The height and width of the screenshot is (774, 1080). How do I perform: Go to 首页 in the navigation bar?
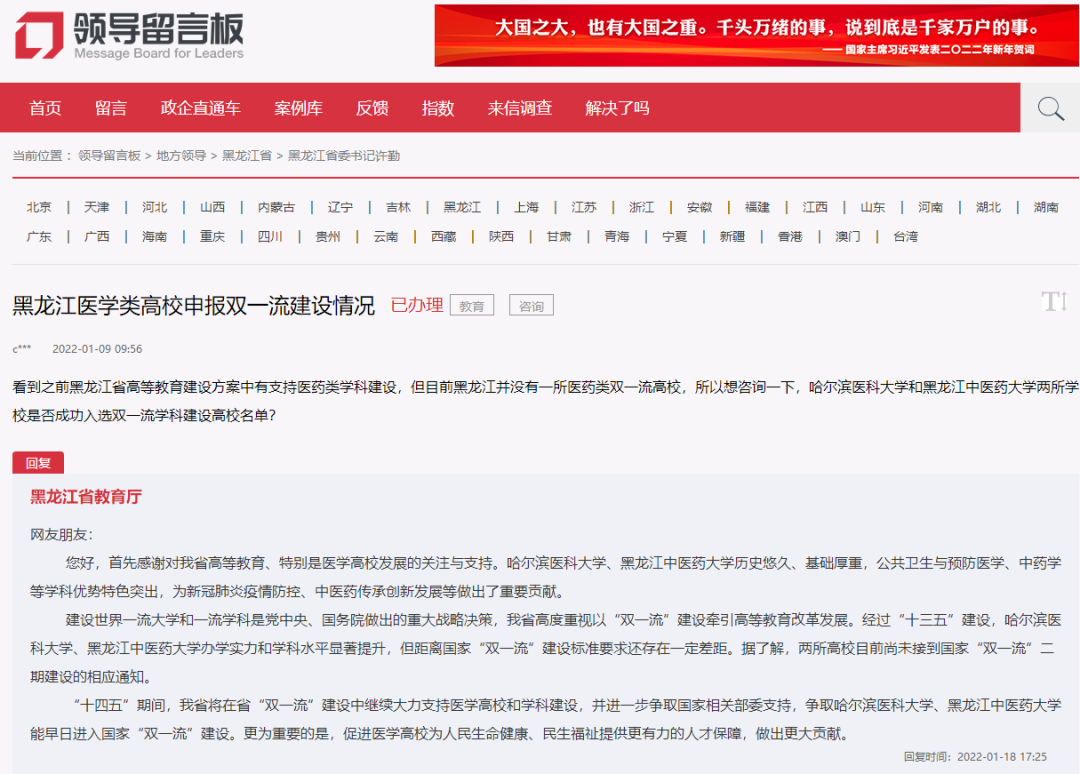[x=45, y=108]
